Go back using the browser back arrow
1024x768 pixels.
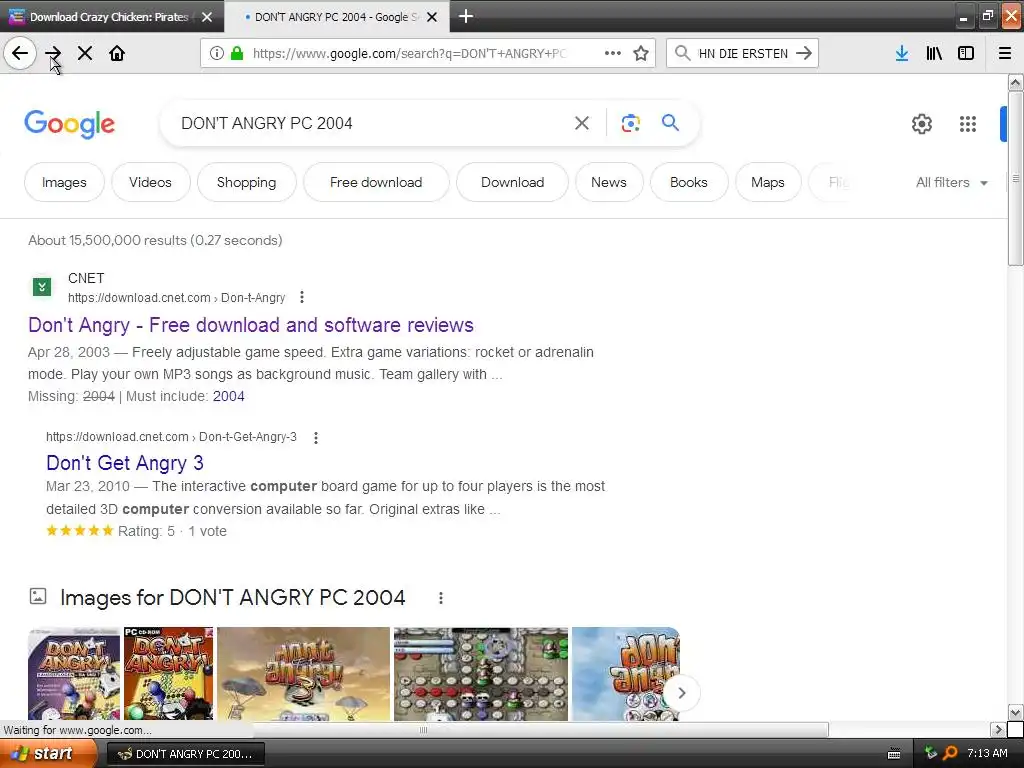tap(20, 53)
